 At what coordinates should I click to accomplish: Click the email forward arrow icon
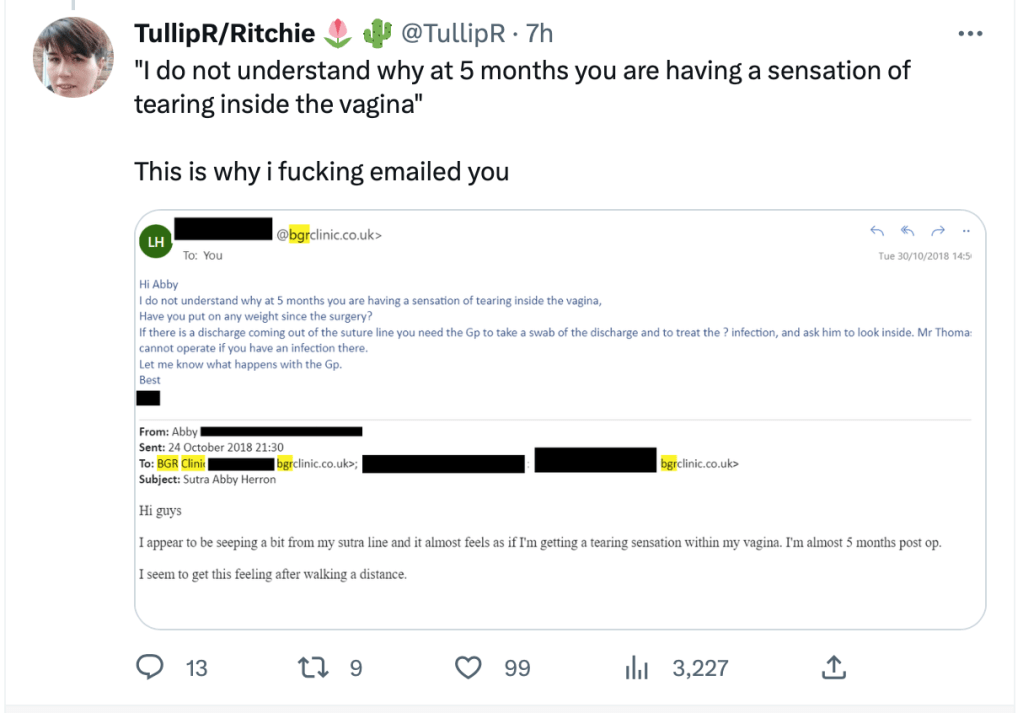938,232
